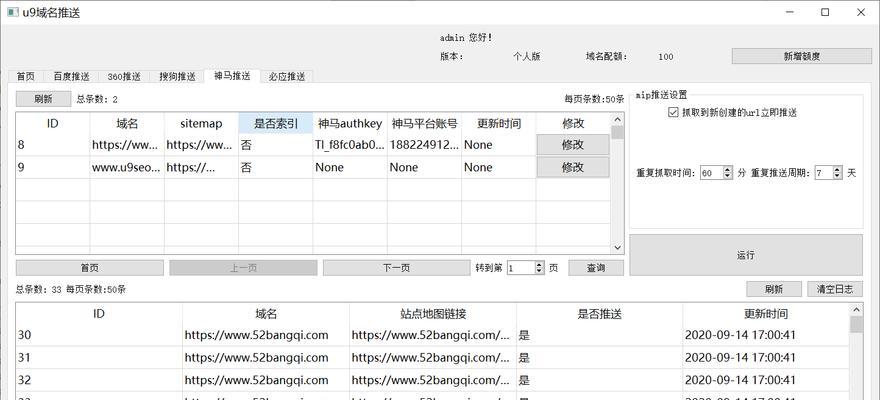
Task: Open the 首页 tab
Action: click(26, 76)
